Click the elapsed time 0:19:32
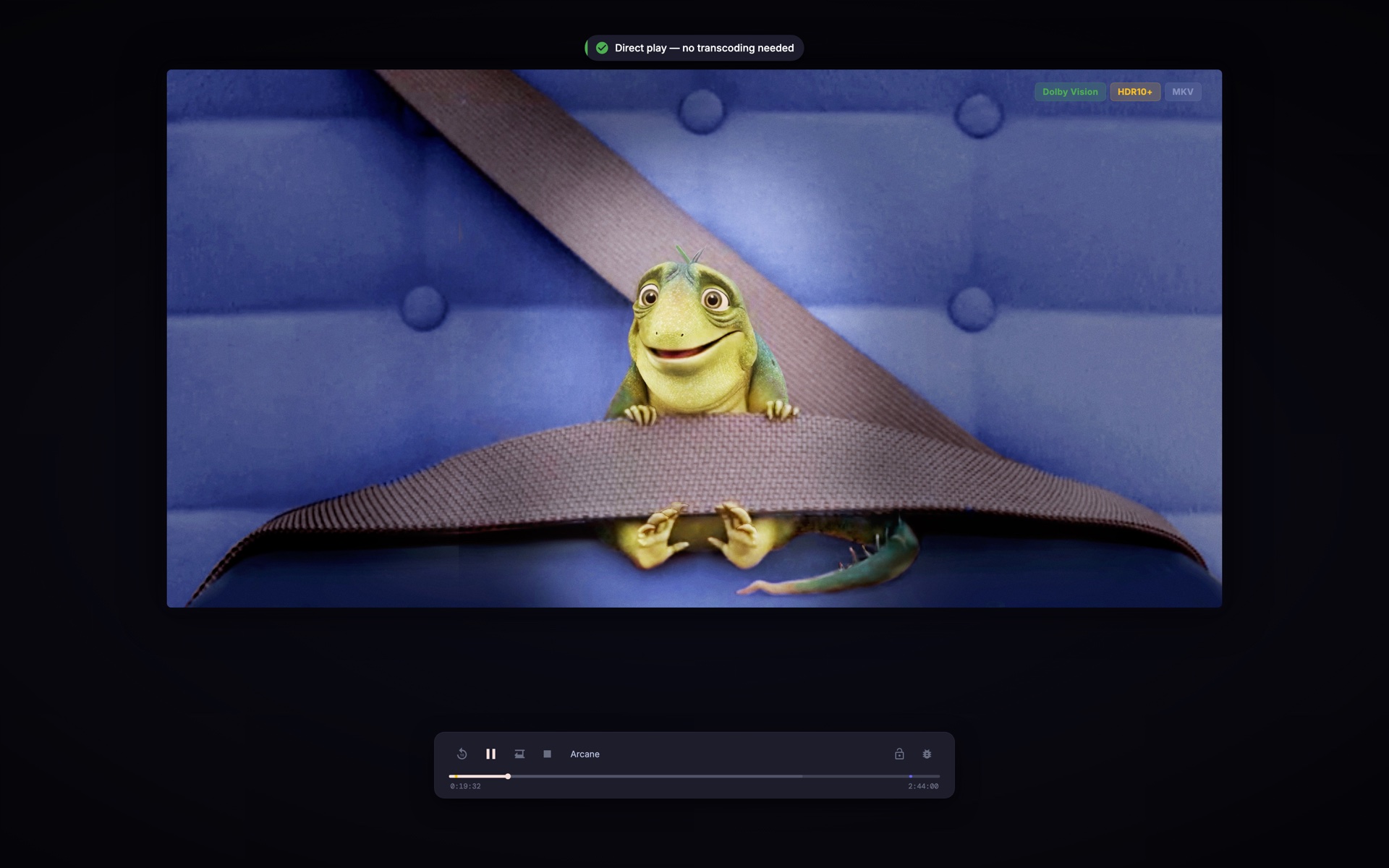This screenshot has height=868, width=1389. pos(465,786)
